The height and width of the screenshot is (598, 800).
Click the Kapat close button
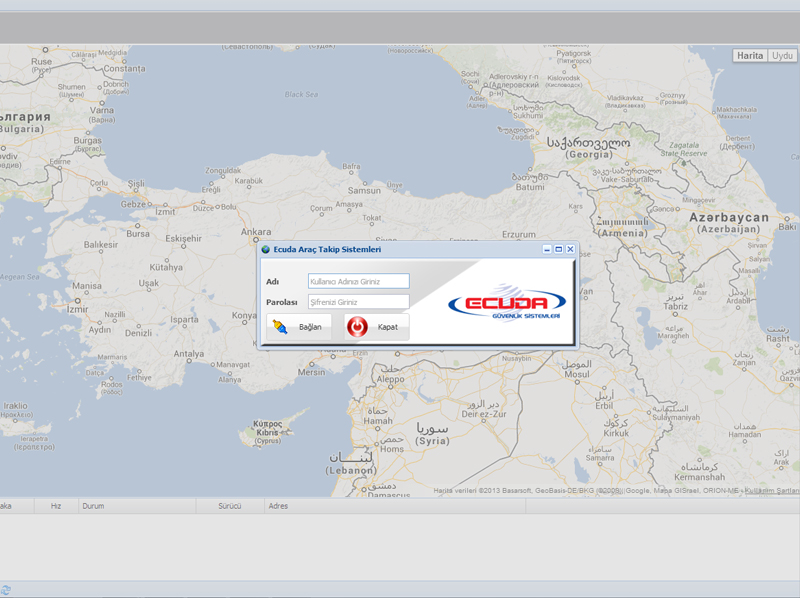[x=377, y=327]
